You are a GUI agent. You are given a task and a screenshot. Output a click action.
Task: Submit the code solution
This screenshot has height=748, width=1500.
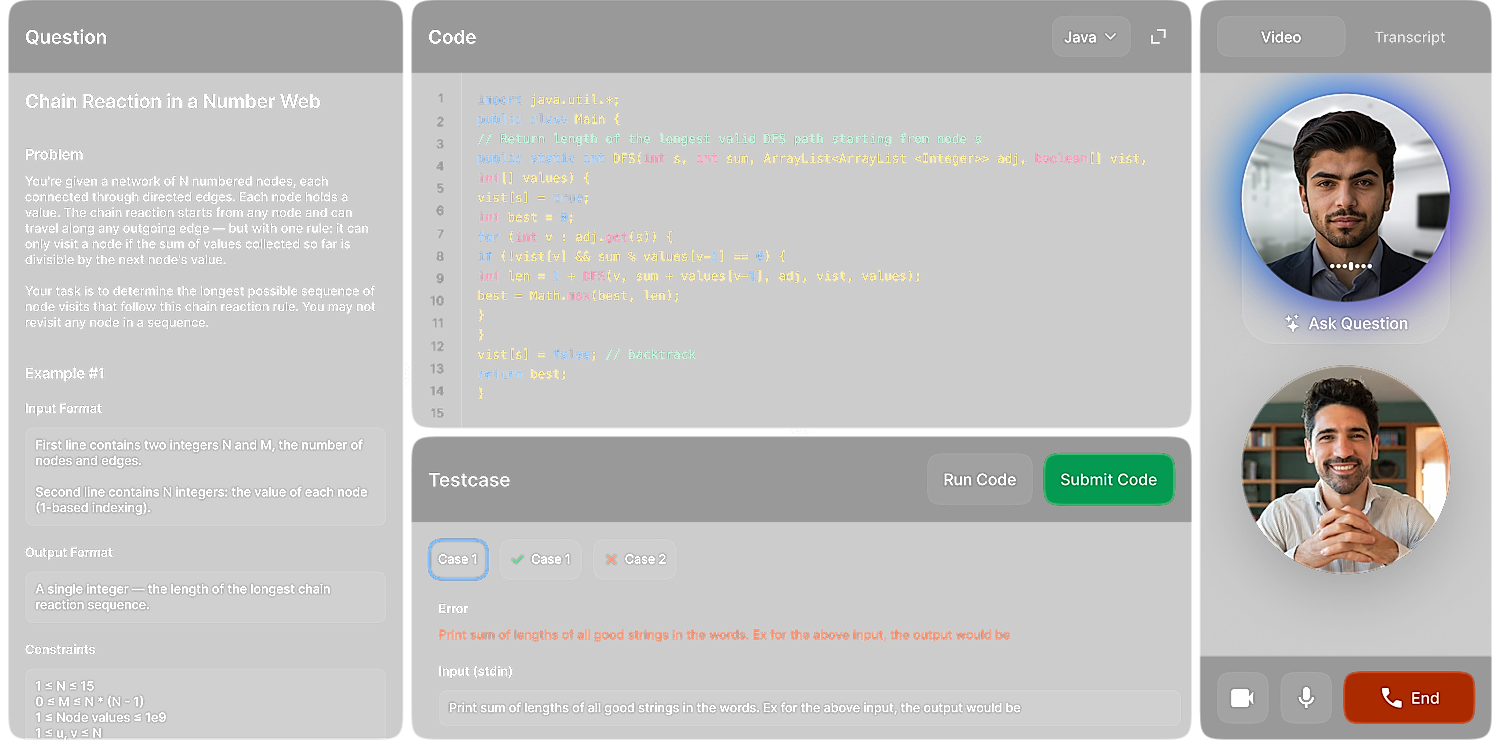click(1108, 480)
